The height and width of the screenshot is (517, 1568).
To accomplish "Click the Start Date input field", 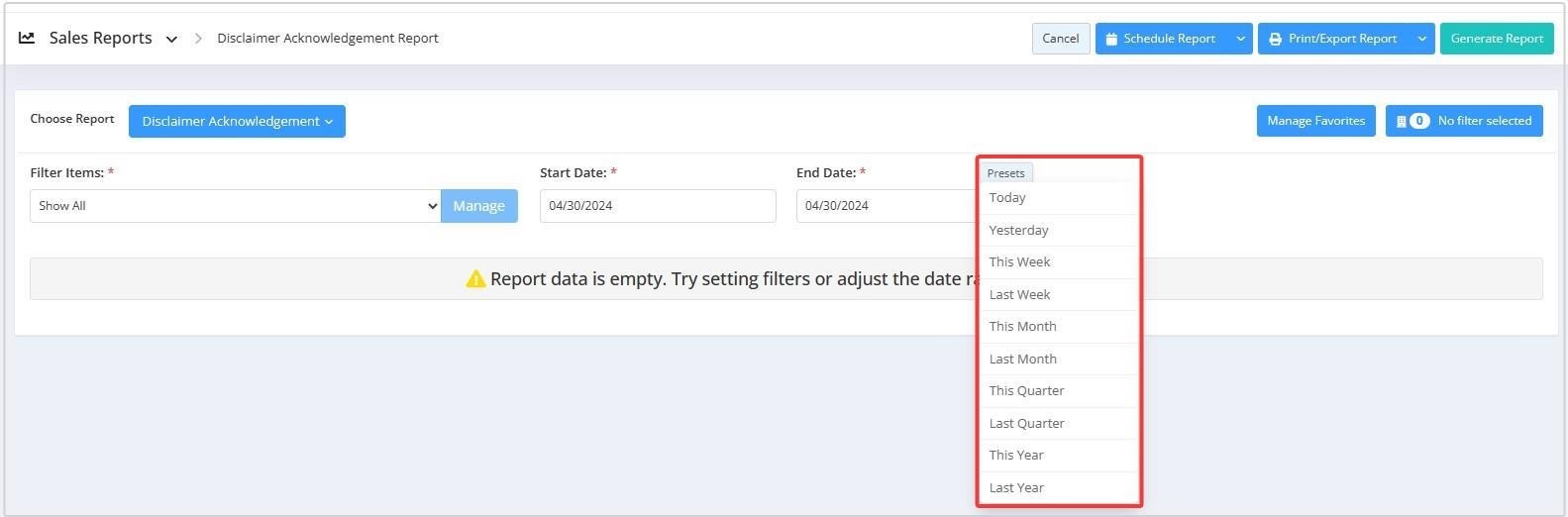I will 658,206.
